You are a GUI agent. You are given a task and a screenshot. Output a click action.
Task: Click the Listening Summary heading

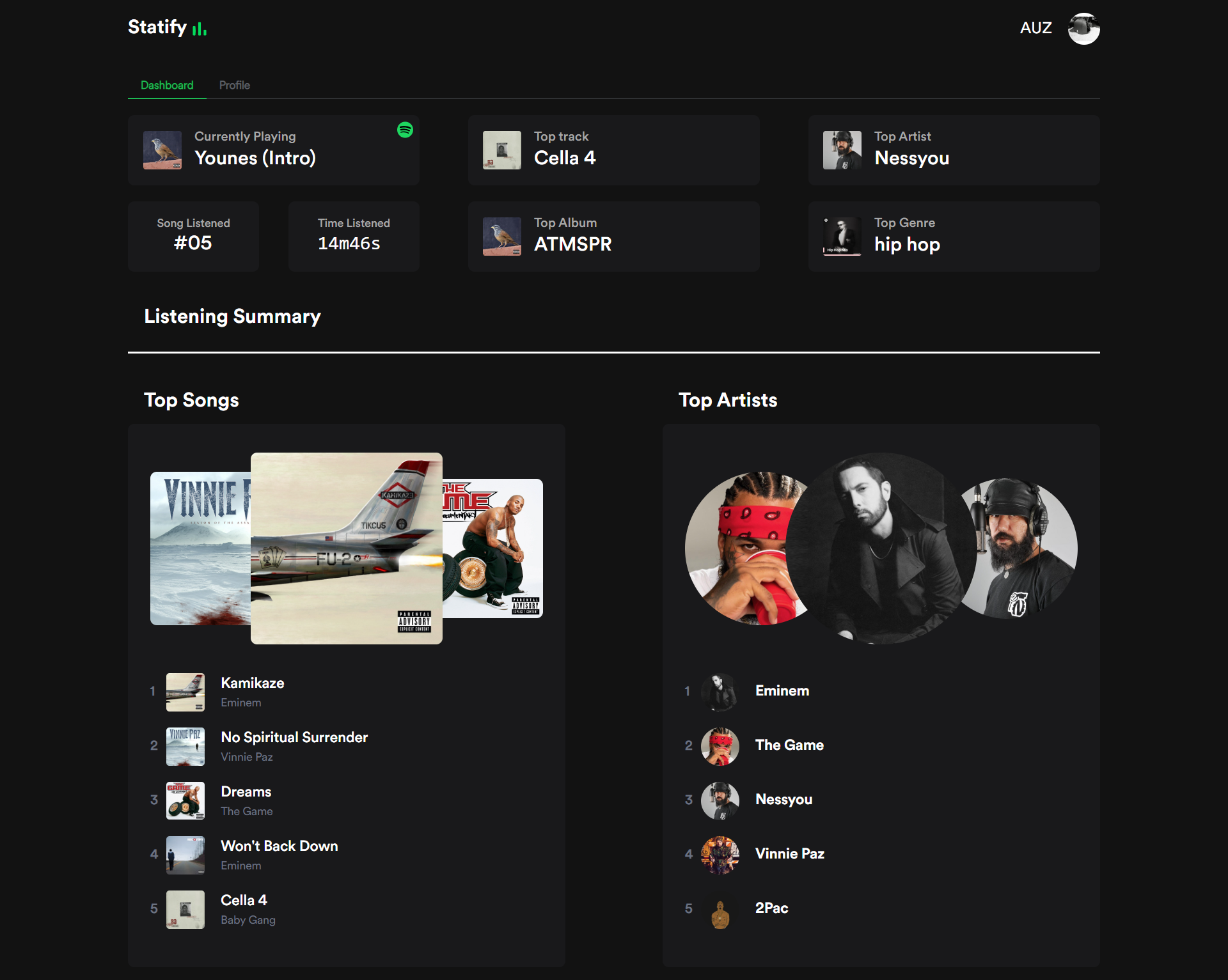232,316
